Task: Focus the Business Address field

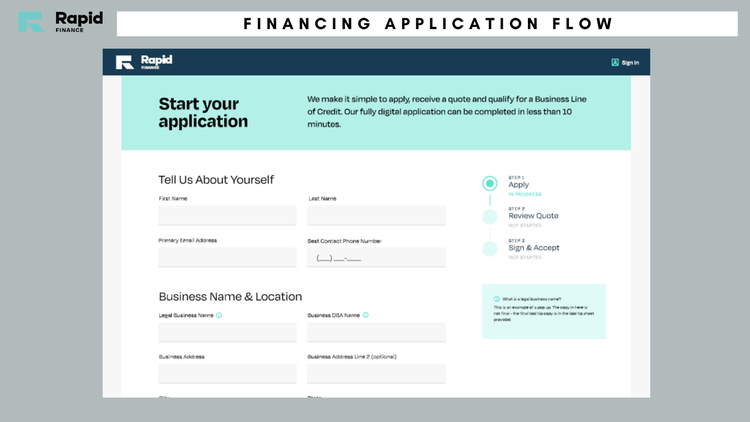Action: click(227, 374)
